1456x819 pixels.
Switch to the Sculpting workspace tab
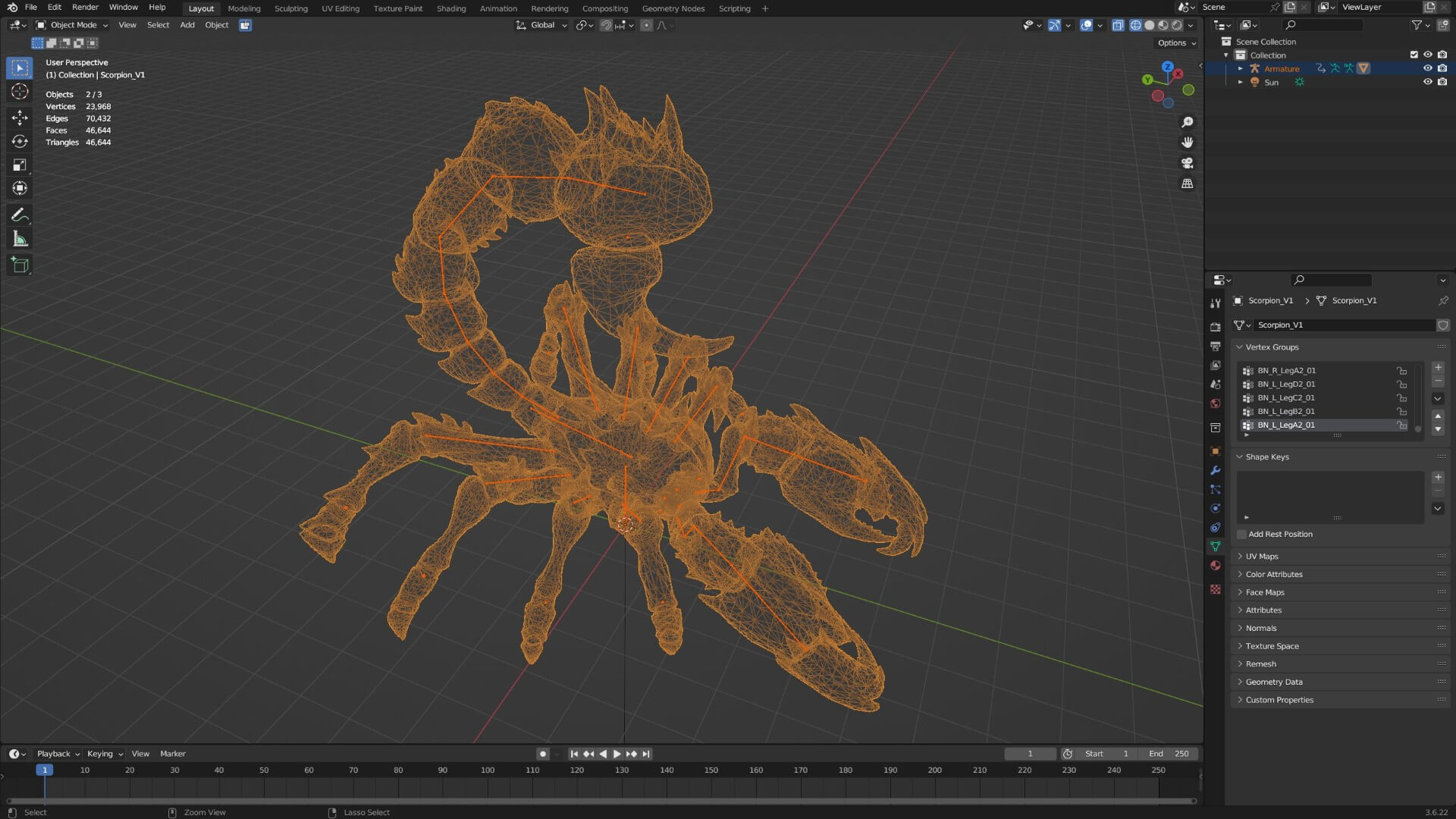290,8
